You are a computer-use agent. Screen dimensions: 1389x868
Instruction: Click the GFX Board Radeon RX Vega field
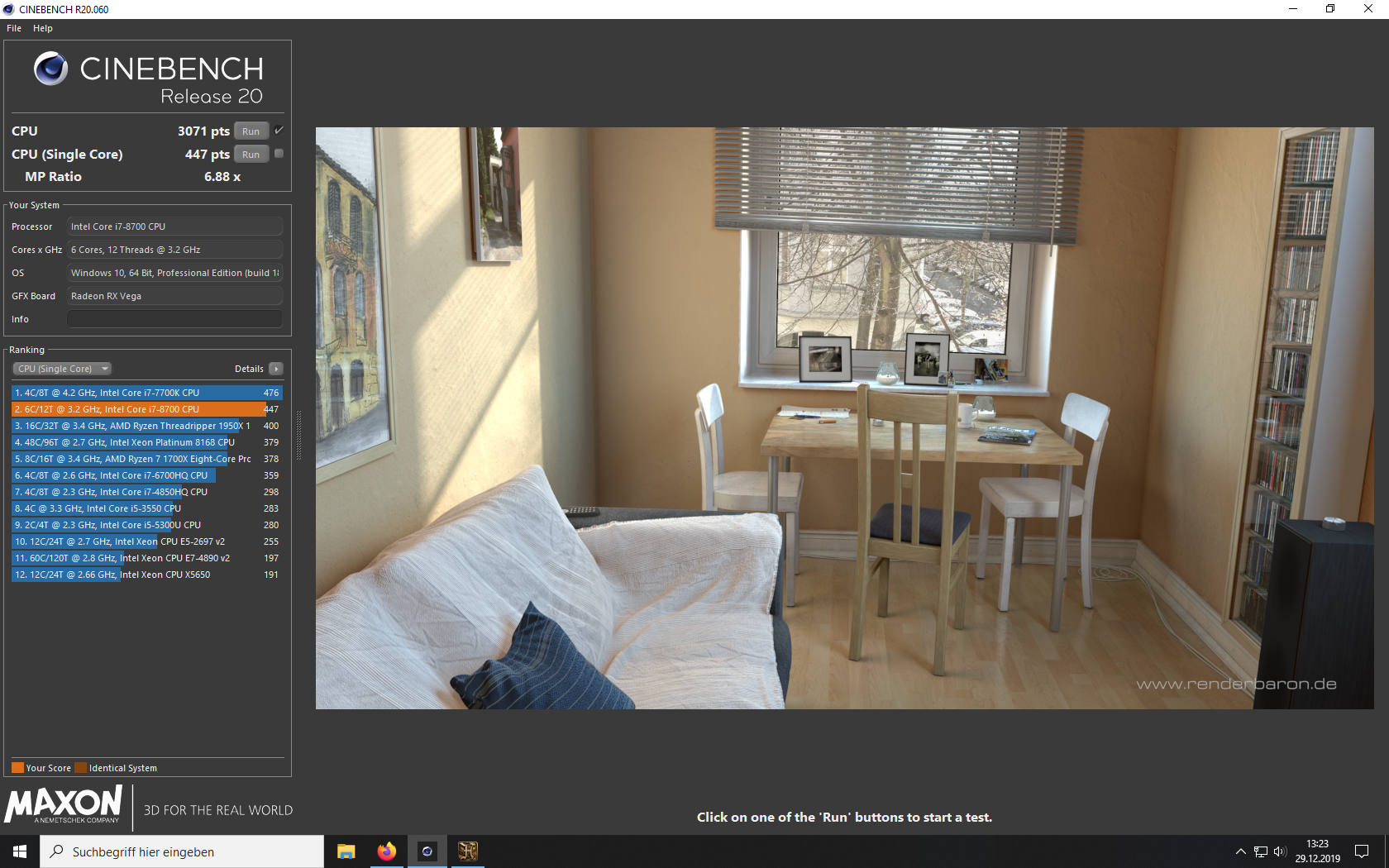(x=174, y=296)
